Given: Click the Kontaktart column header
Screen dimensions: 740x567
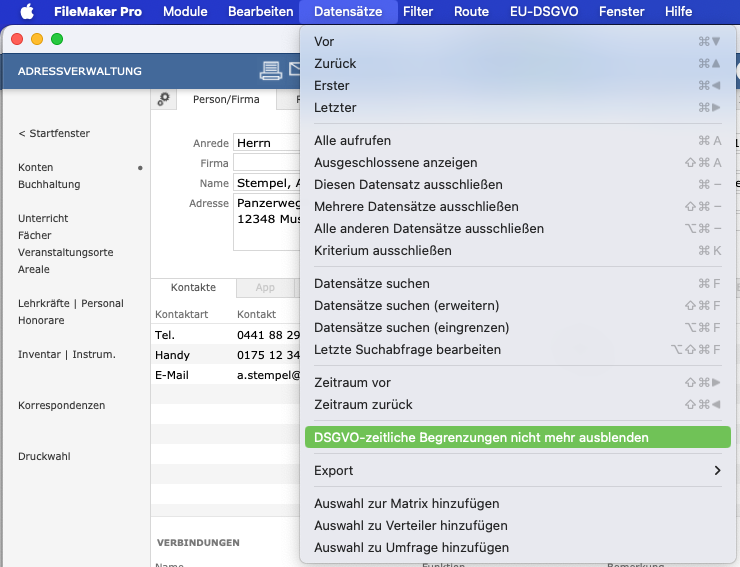Looking at the screenshot, I should pyautogui.click(x=181, y=314).
